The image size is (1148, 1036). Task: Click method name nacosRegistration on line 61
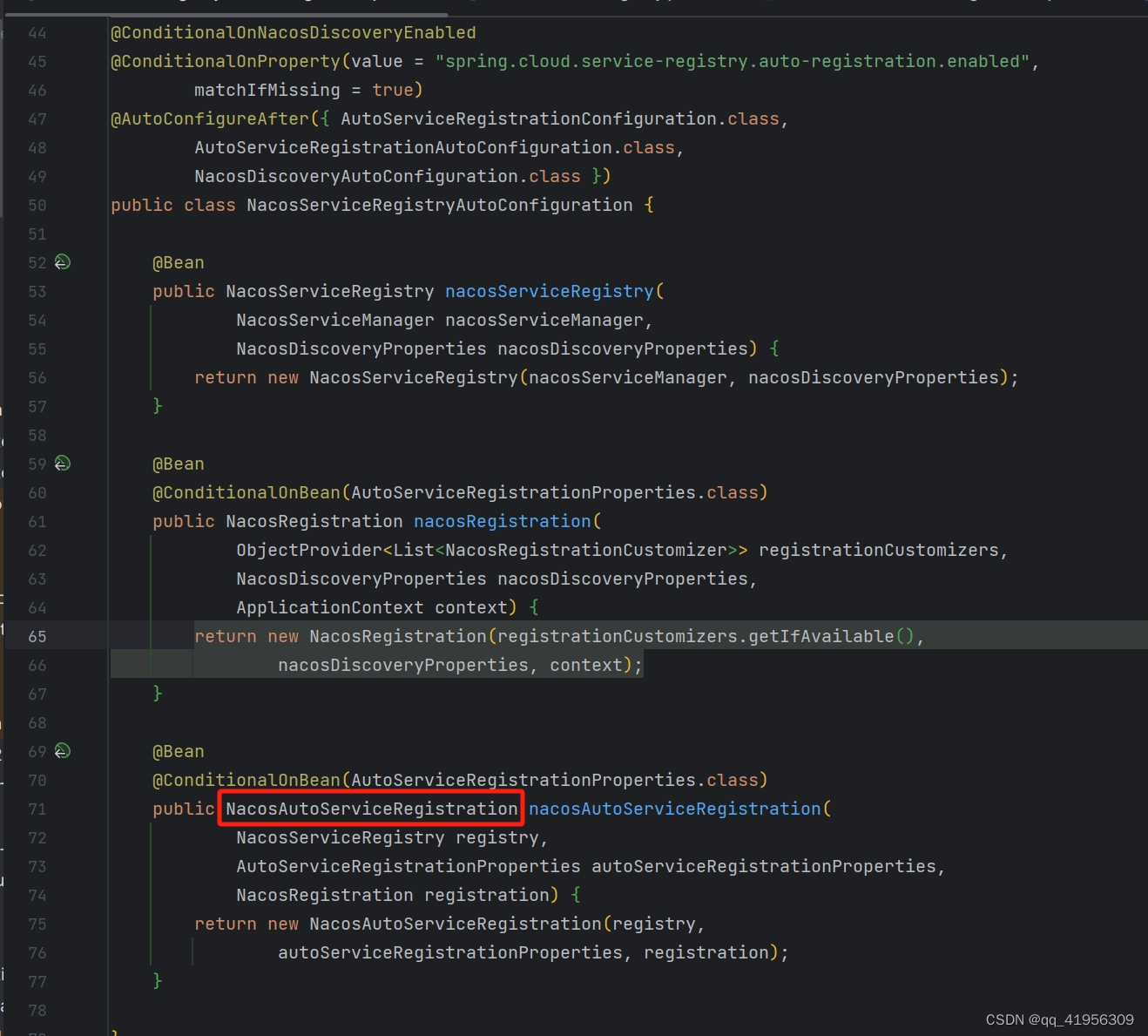(x=503, y=521)
